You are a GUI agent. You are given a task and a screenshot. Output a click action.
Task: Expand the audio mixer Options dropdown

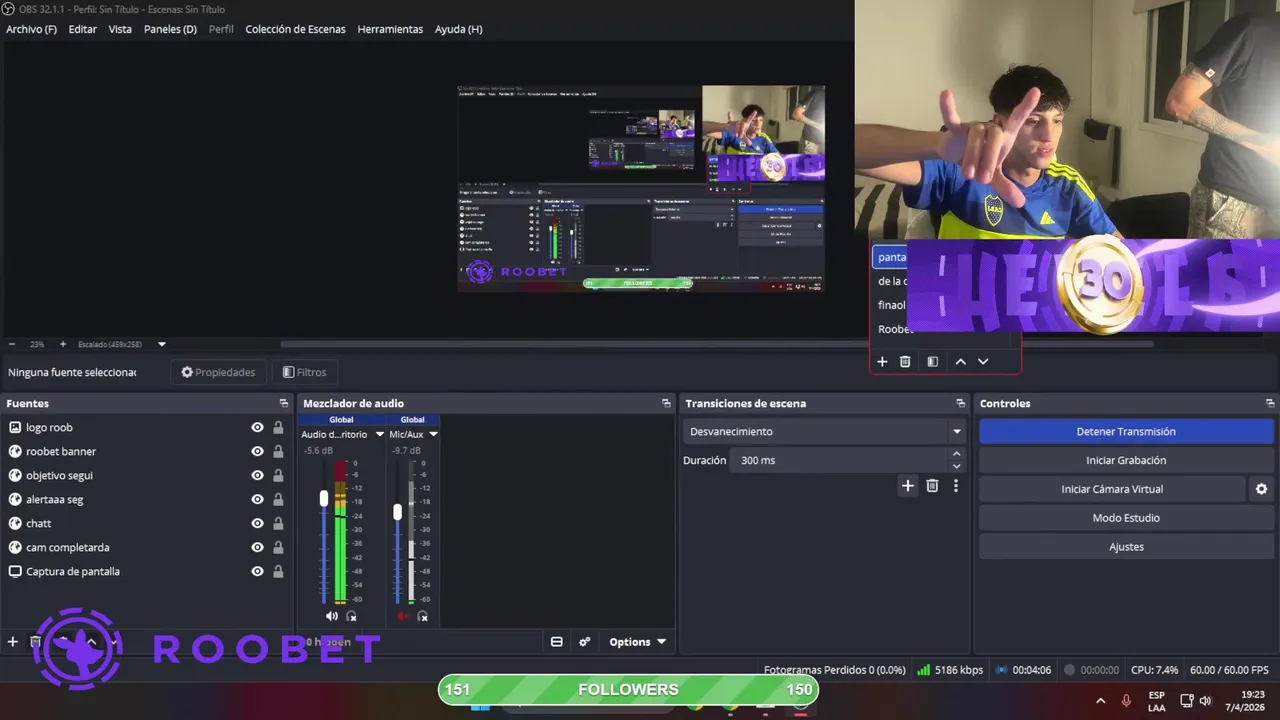click(638, 642)
